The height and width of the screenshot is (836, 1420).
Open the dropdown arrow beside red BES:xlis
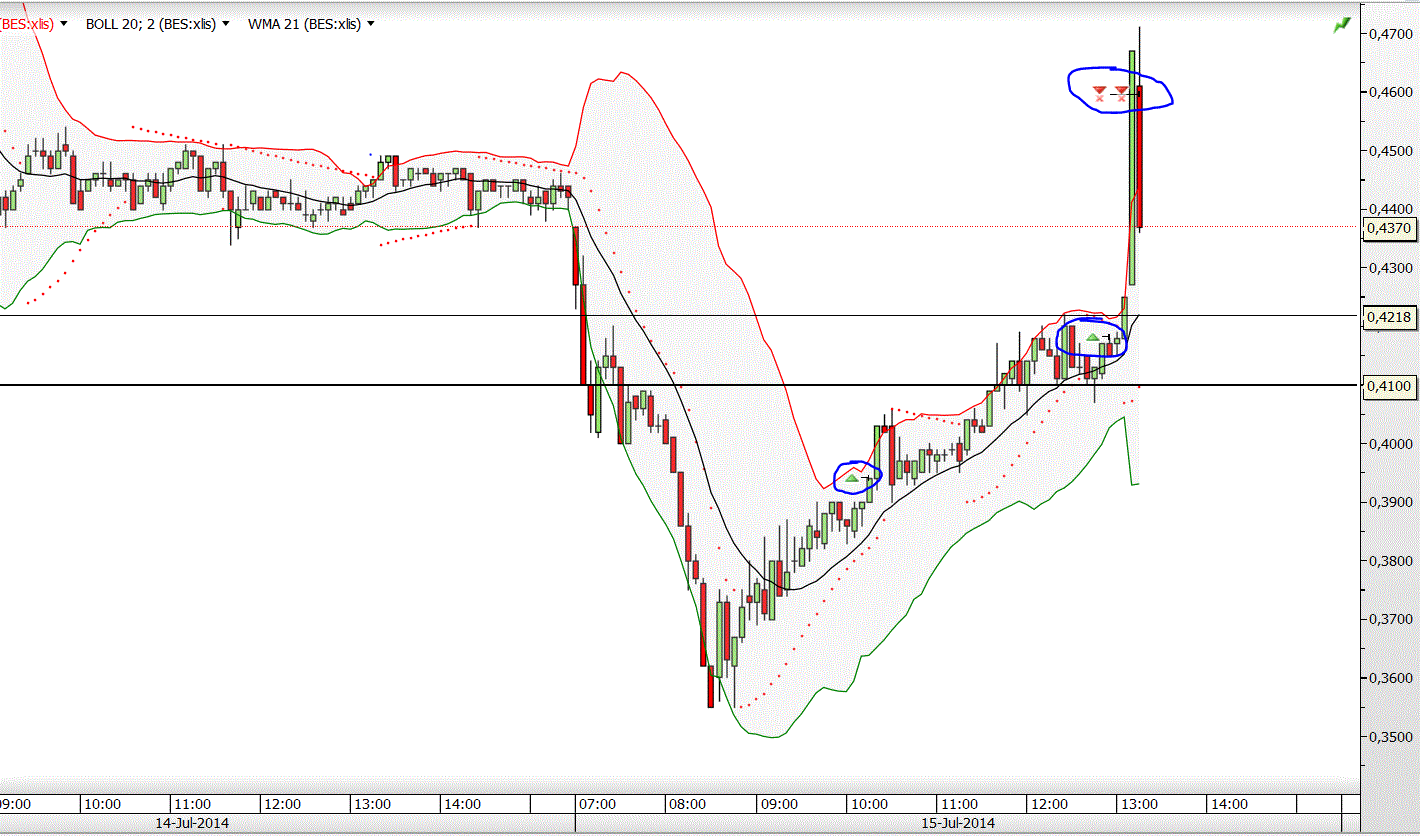point(64,24)
